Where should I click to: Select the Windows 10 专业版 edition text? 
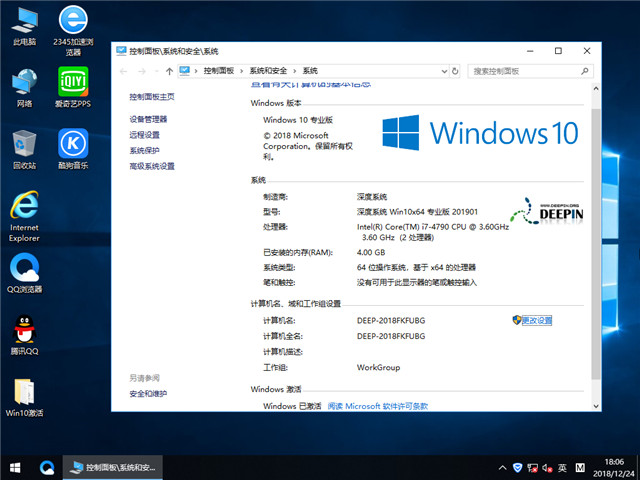(298, 120)
